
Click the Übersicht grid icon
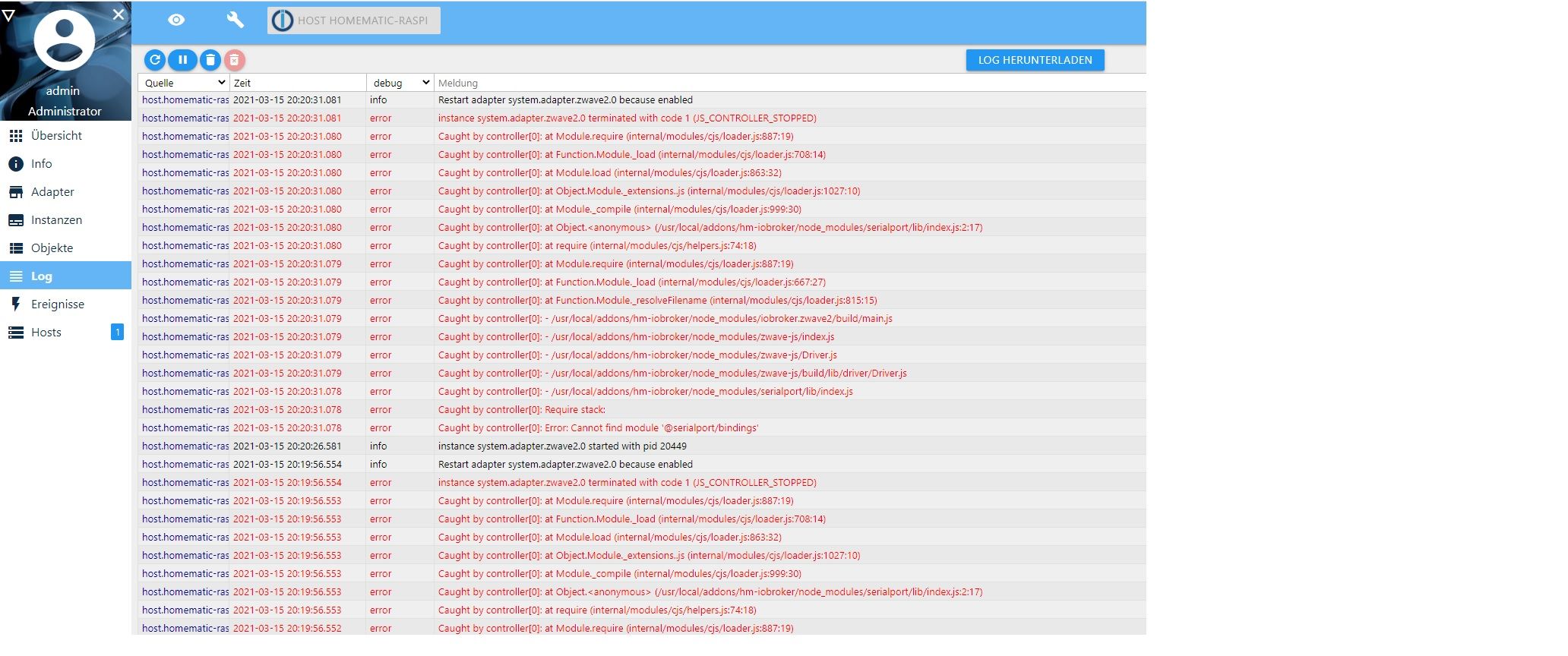[16, 136]
